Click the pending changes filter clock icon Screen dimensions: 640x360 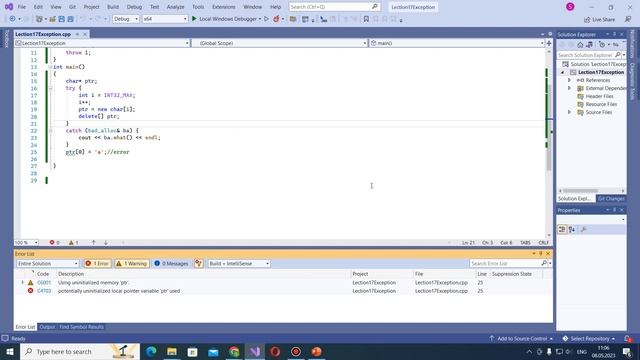pyautogui.click(x=602, y=45)
